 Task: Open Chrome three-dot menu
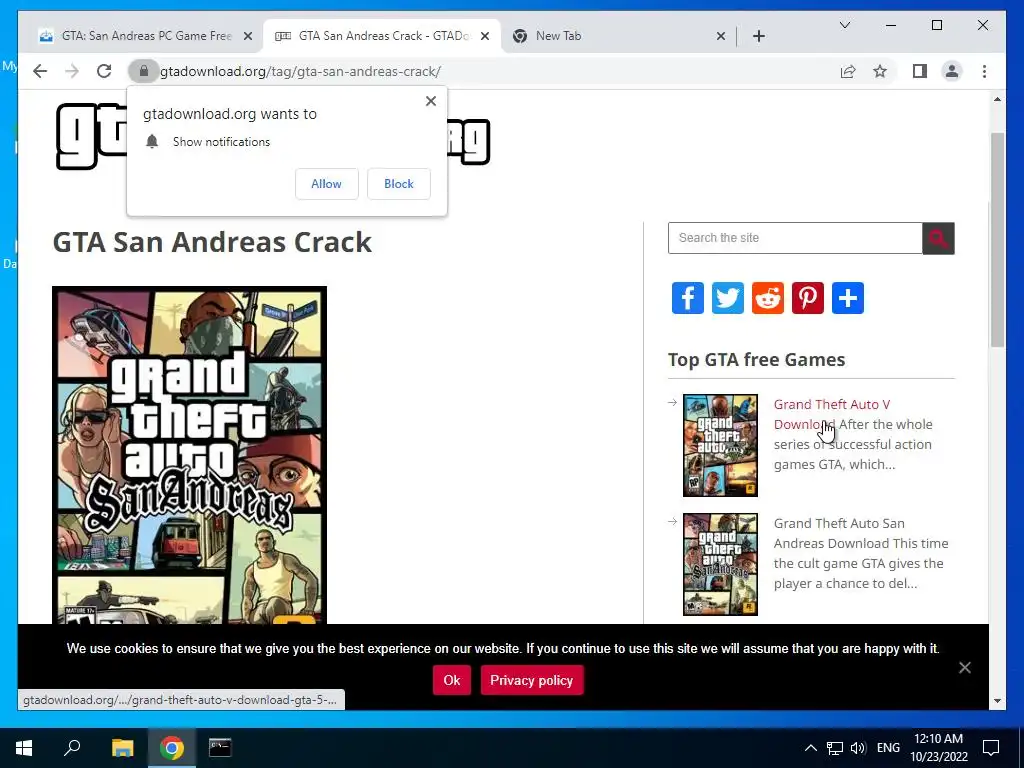tap(984, 71)
